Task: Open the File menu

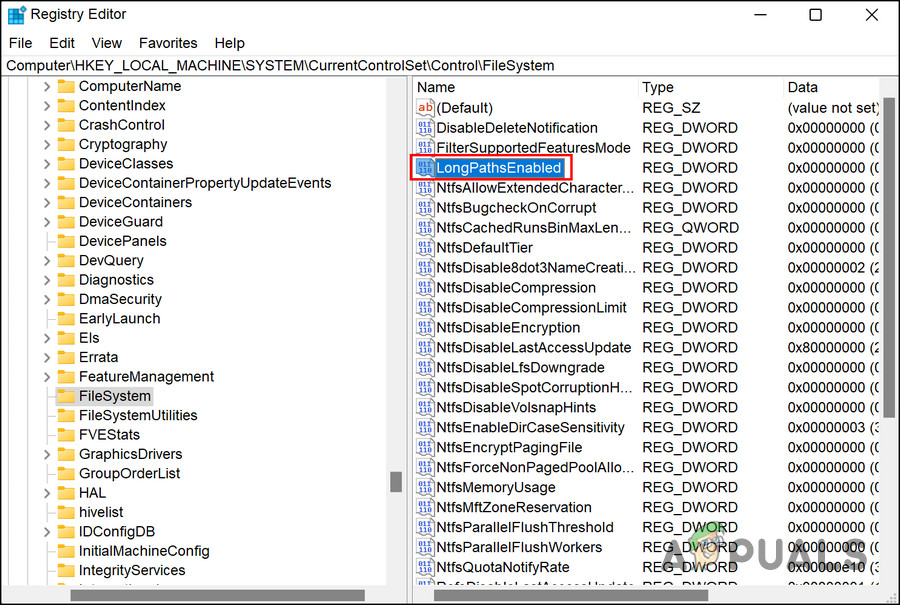Action: click(21, 43)
